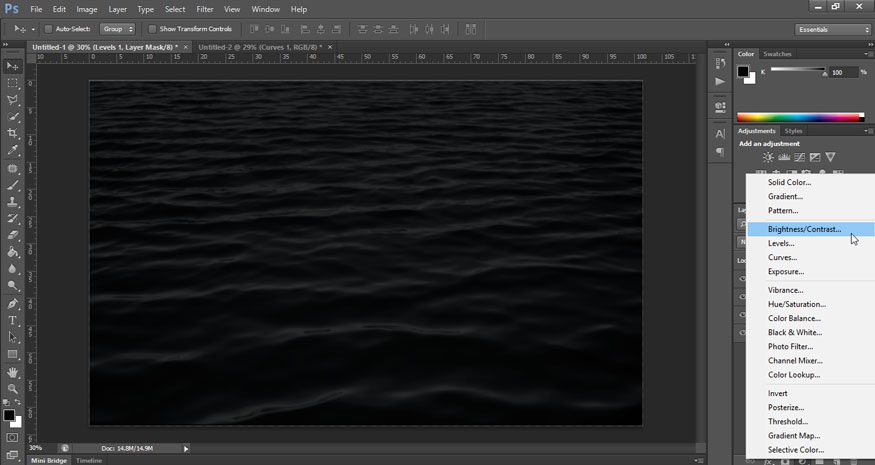Toggle Quick Mask mode button
The height and width of the screenshot is (465, 875).
13,438
